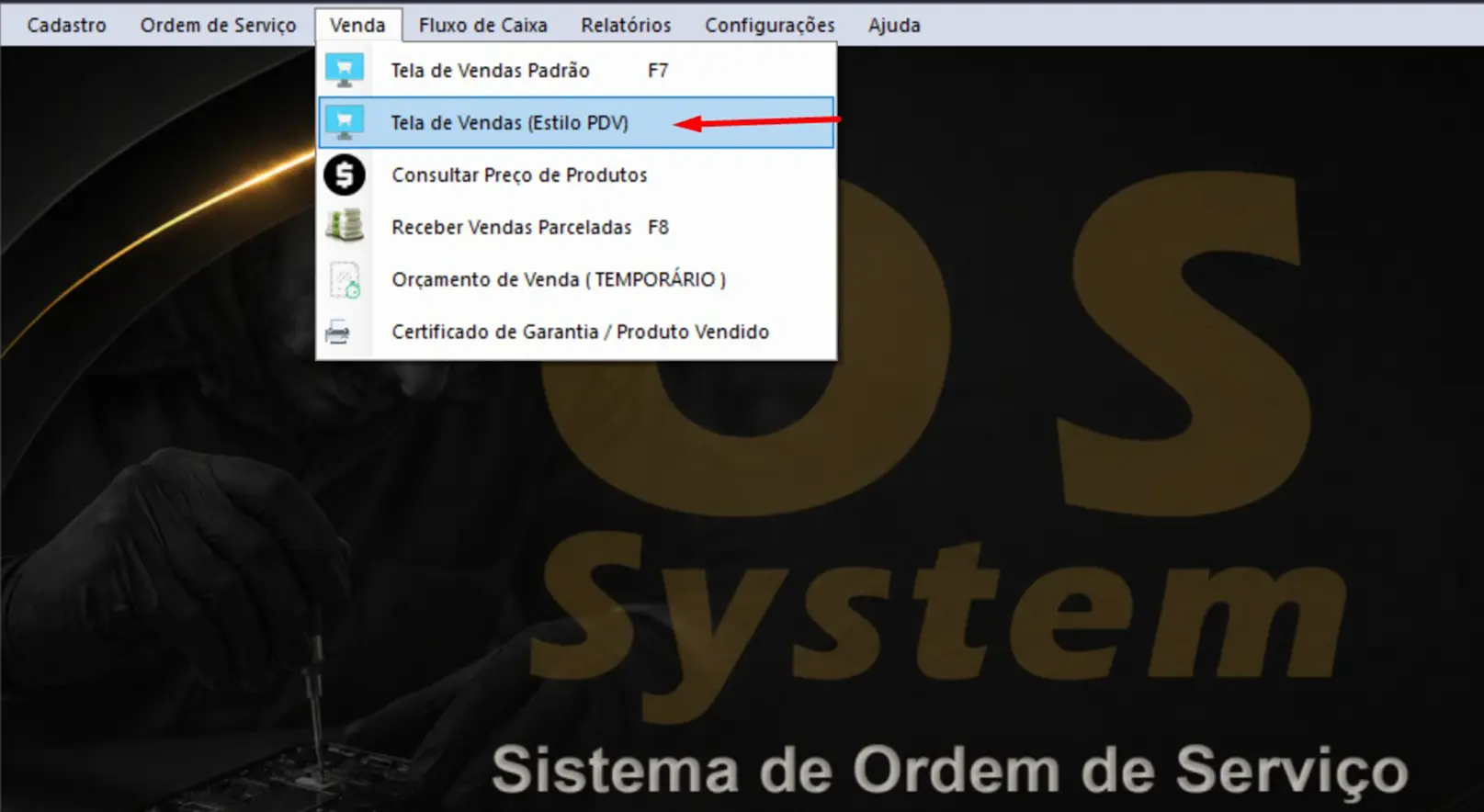
Task: Open the Ajuda menu
Action: 894,25
